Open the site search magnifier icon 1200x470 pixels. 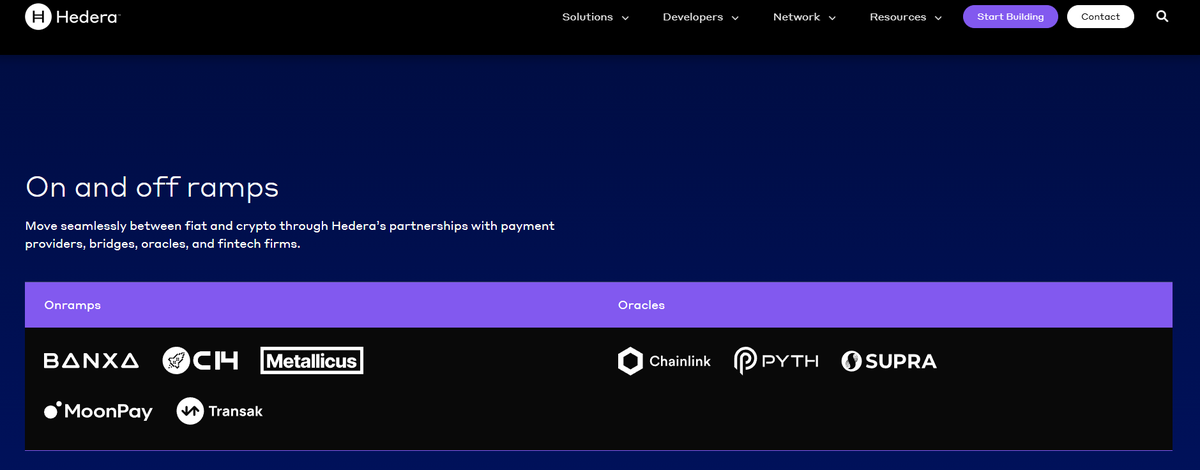[x=1162, y=16]
